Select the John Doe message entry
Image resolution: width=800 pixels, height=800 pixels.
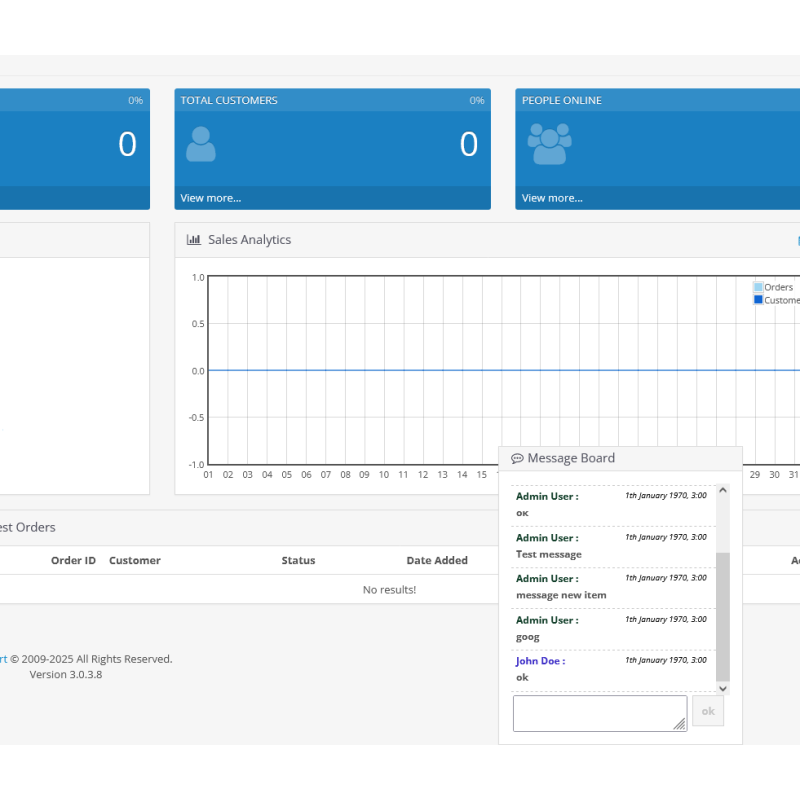(x=612, y=670)
